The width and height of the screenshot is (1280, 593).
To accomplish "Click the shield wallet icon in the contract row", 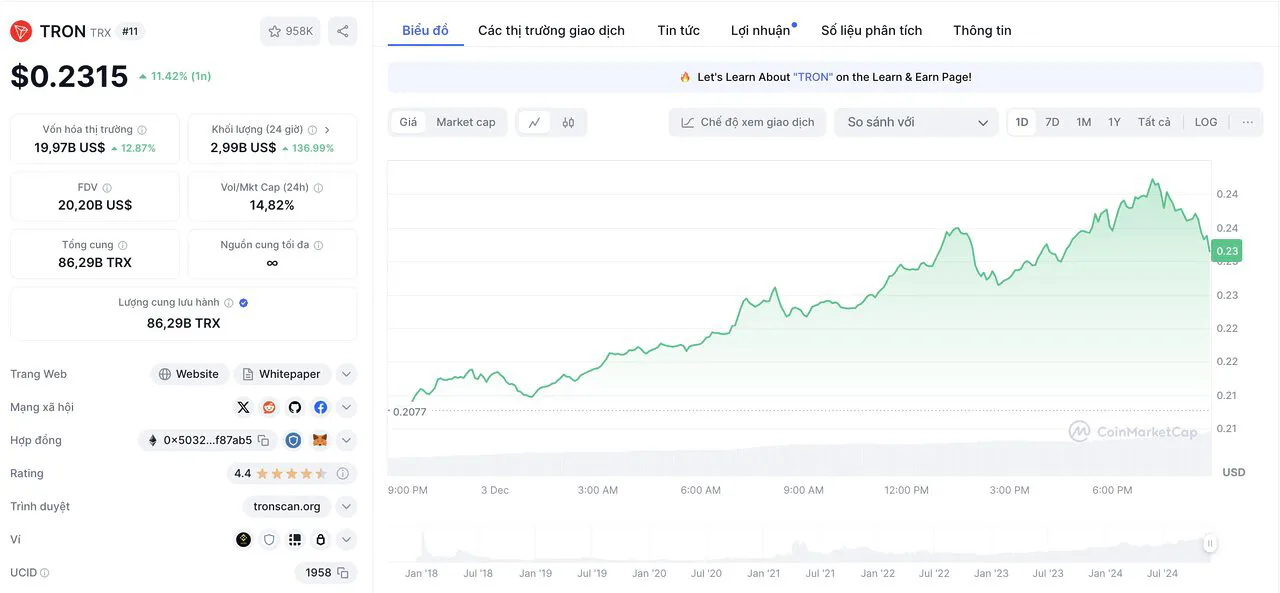I will tap(293, 440).
